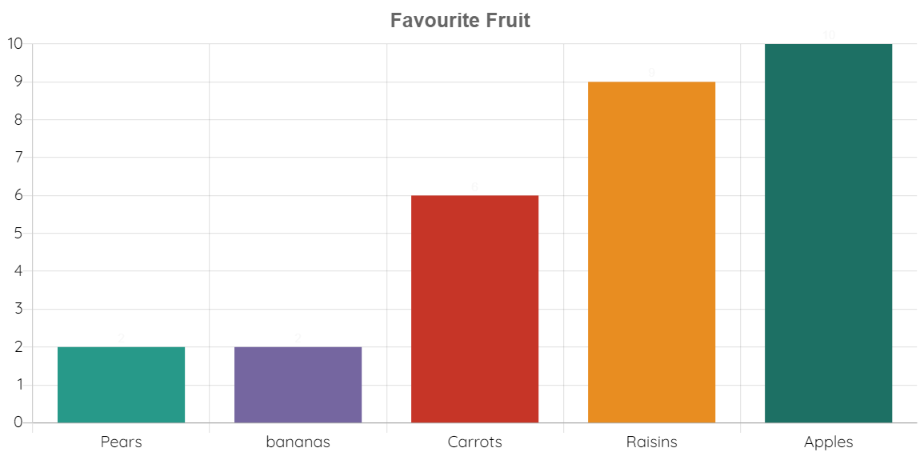Click the red Carrots bar
920x460 pixels.
pyautogui.click(x=475, y=309)
